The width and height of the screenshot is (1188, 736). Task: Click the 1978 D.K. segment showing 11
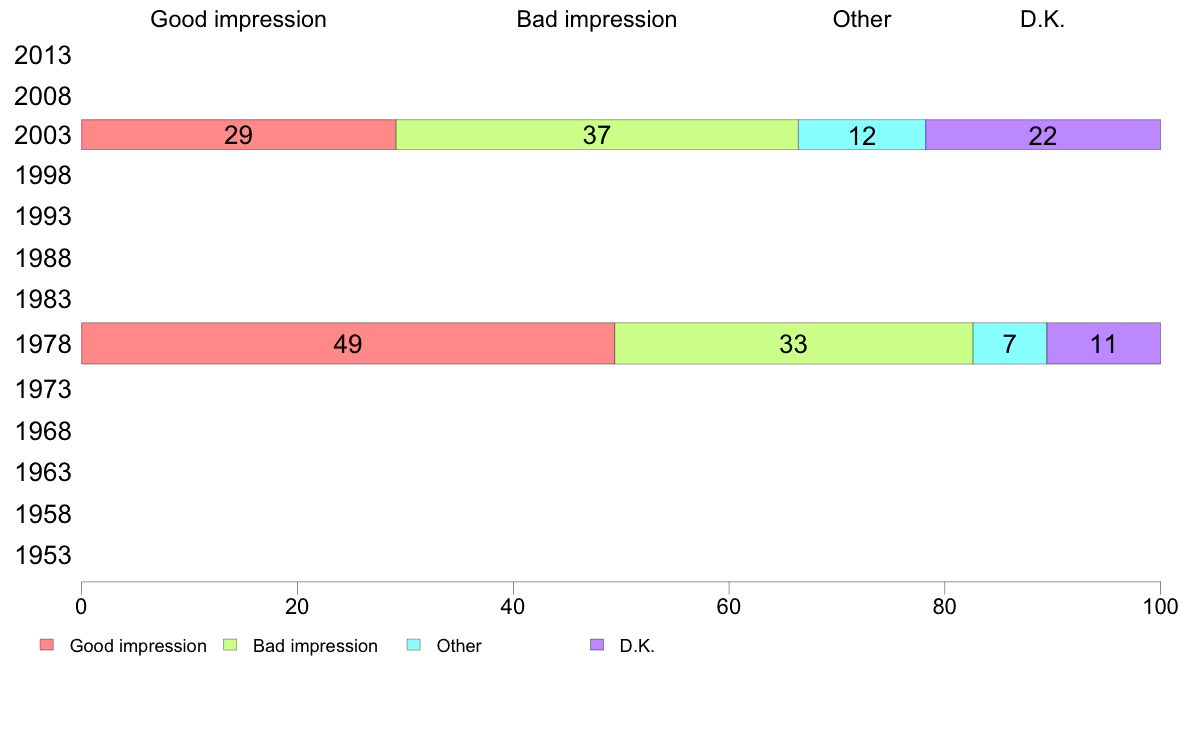click(x=1102, y=343)
